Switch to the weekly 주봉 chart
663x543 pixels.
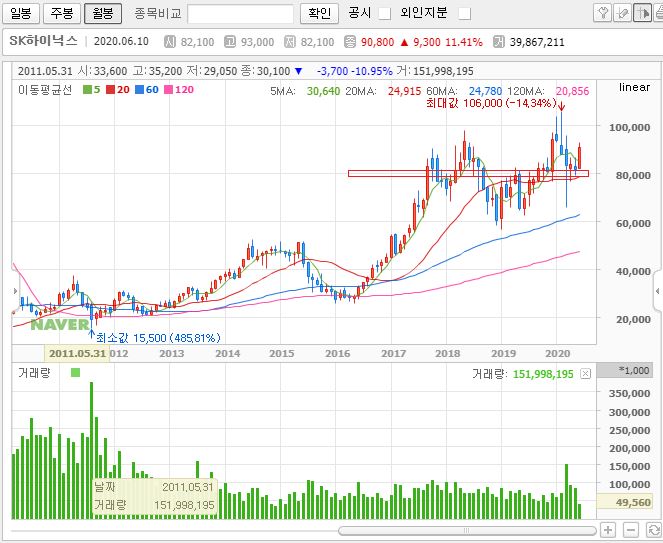coord(62,13)
